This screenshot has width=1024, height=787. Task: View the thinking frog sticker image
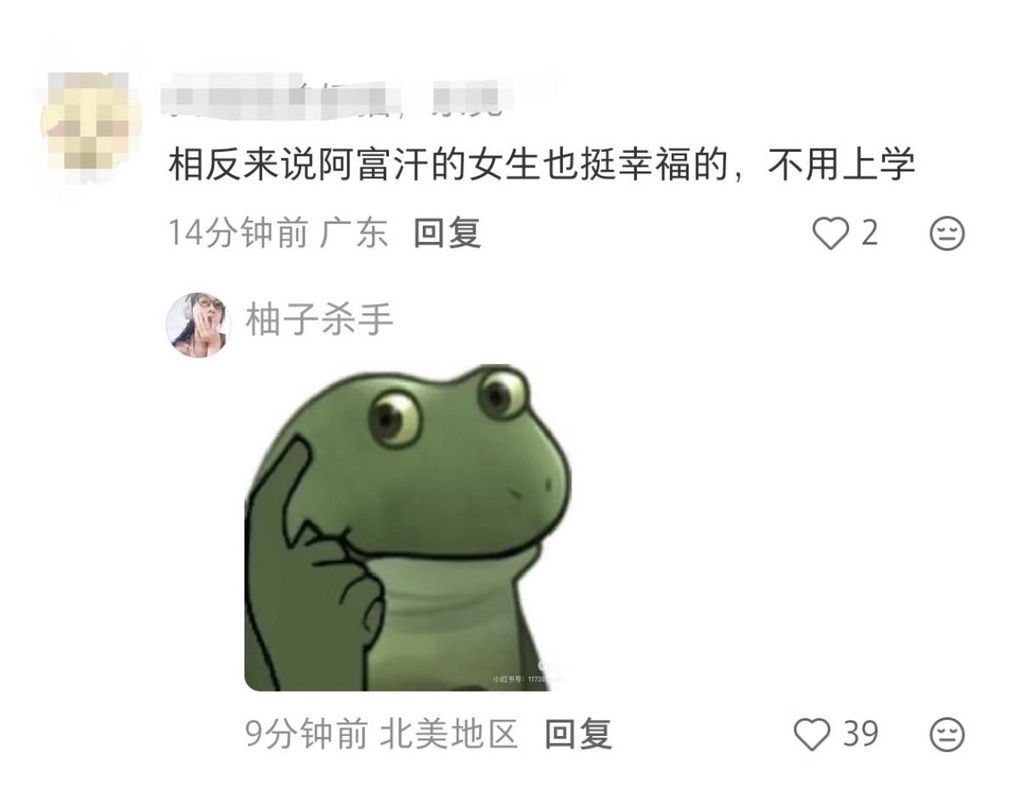coord(408,527)
